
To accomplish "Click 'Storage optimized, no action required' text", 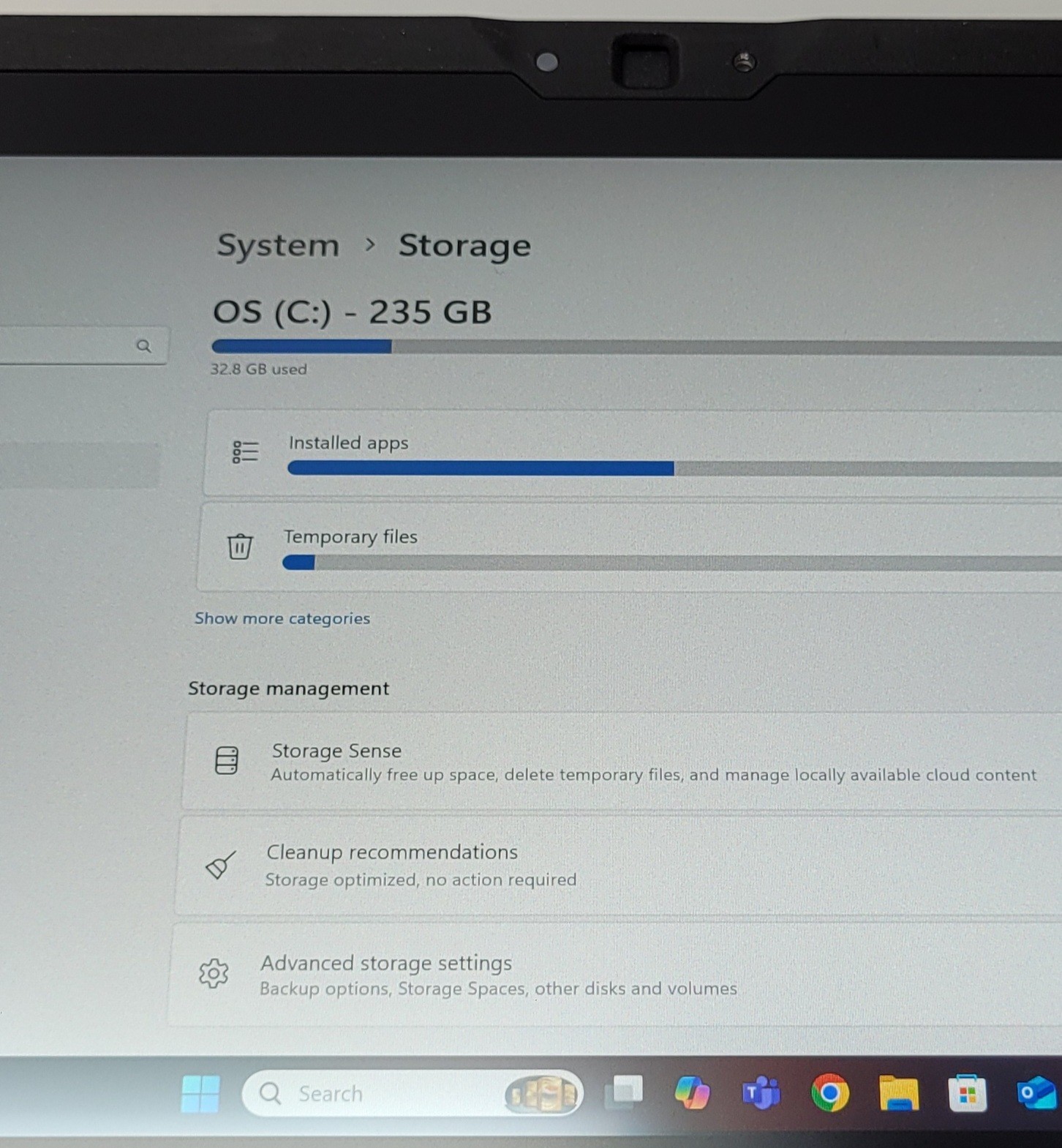I will click(421, 879).
